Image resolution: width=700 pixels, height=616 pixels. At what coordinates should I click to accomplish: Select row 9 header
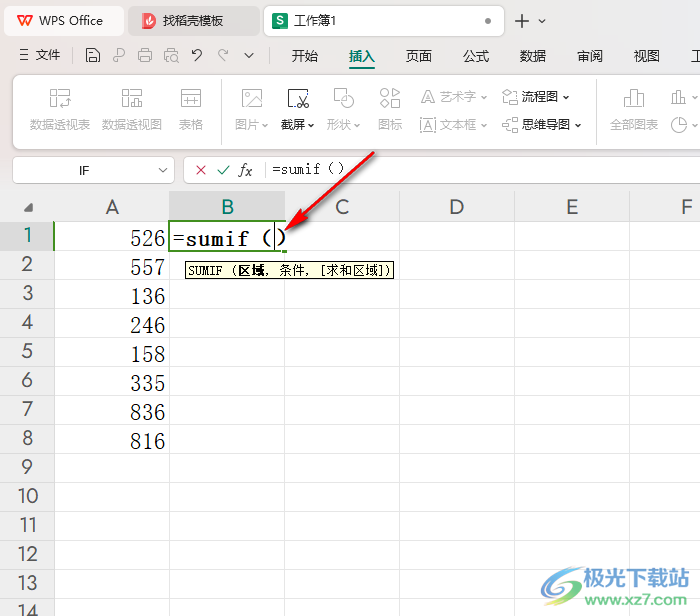pos(27,467)
